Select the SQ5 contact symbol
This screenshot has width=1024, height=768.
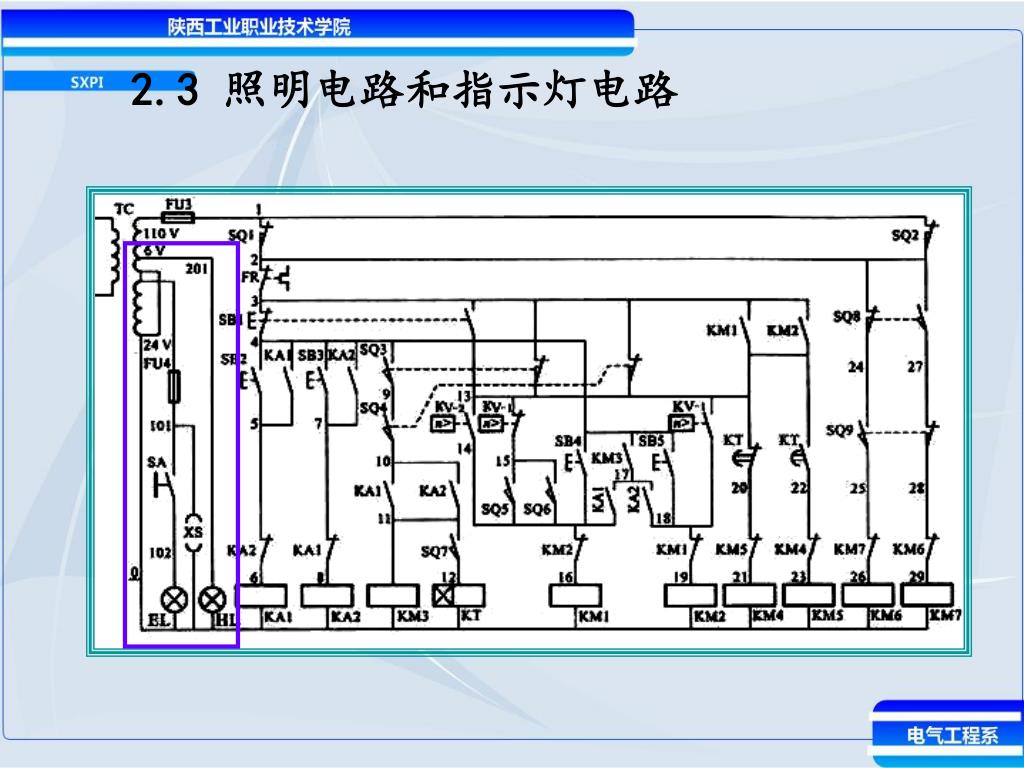pos(507,491)
